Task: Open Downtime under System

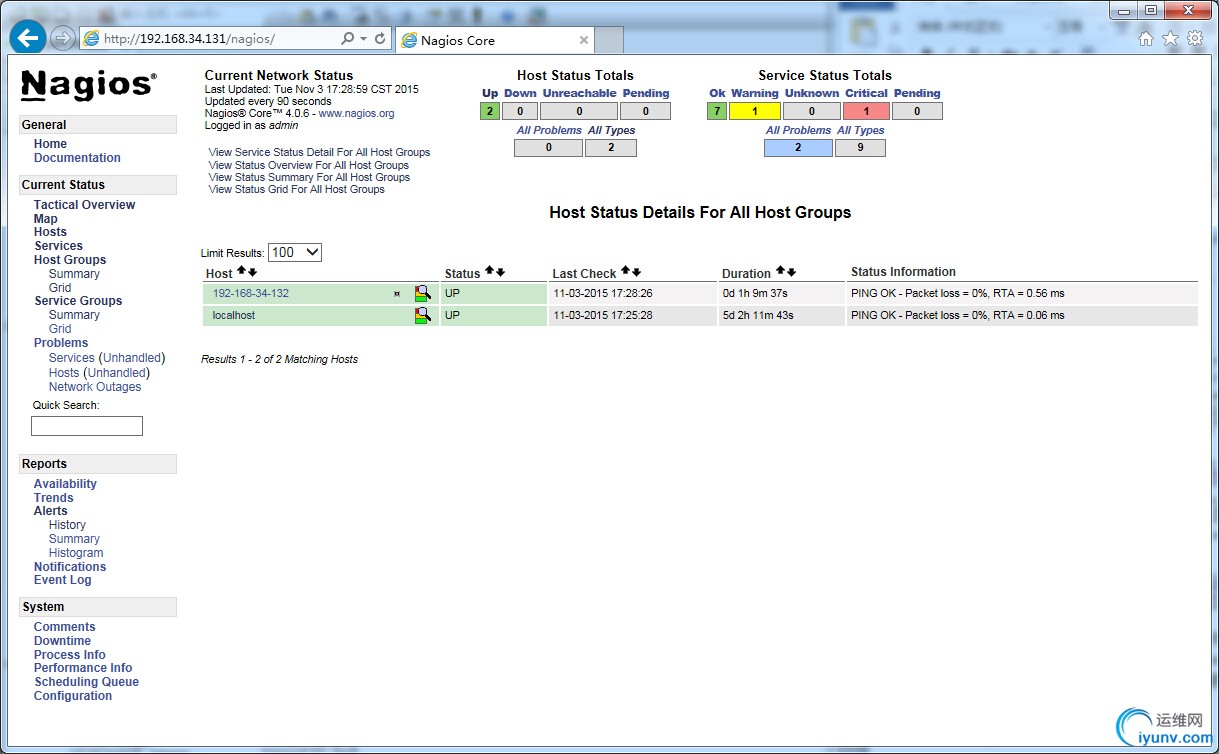Action: pos(62,641)
